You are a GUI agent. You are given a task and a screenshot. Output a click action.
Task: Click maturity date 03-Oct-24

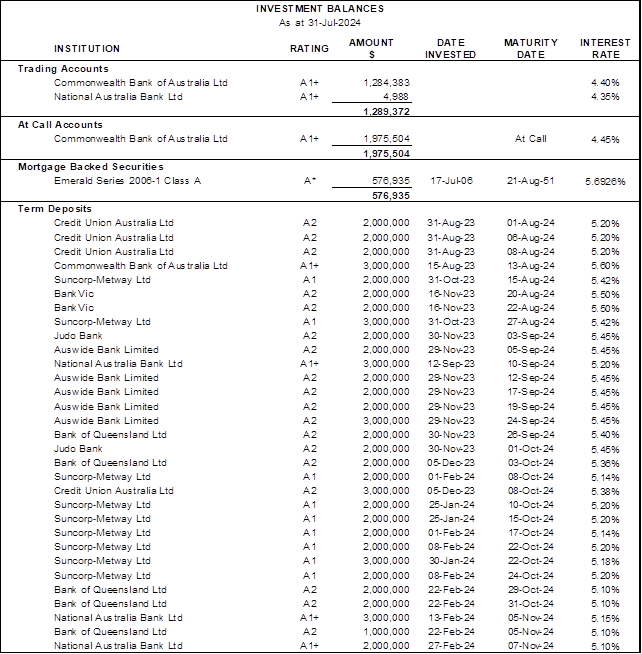pyautogui.click(x=531, y=463)
